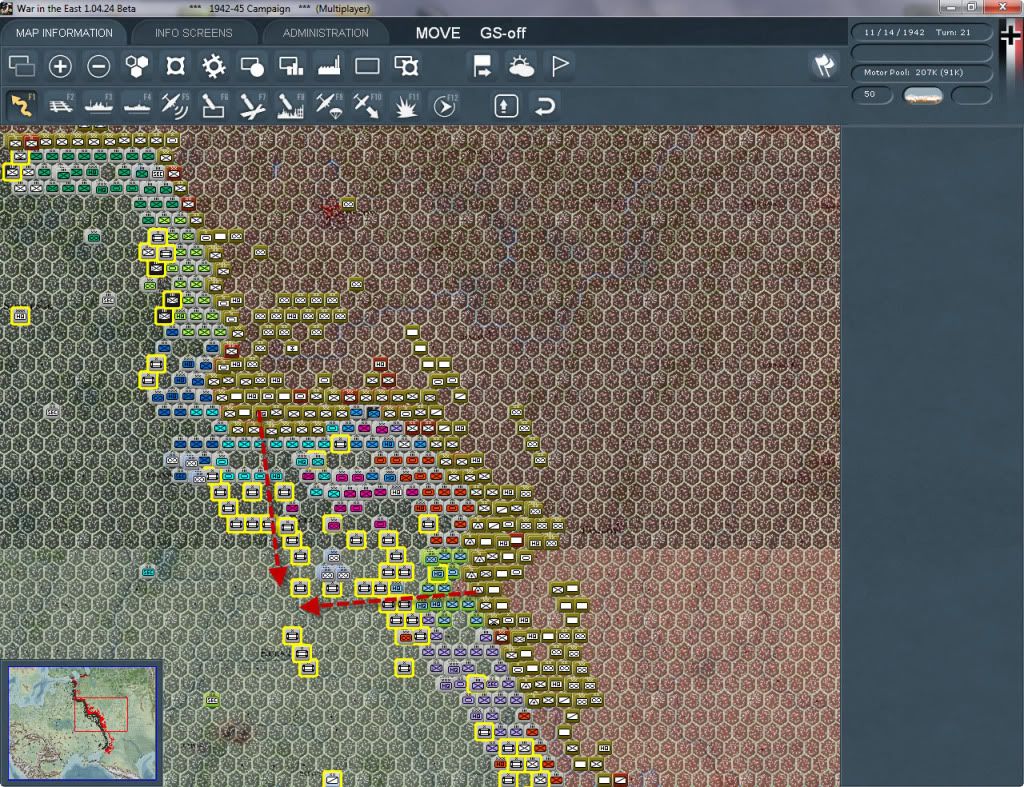Image resolution: width=1024 pixels, height=787 pixels.
Task: Click the MOVE mode label
Action: pyautogui.click(x=438, y=33)
